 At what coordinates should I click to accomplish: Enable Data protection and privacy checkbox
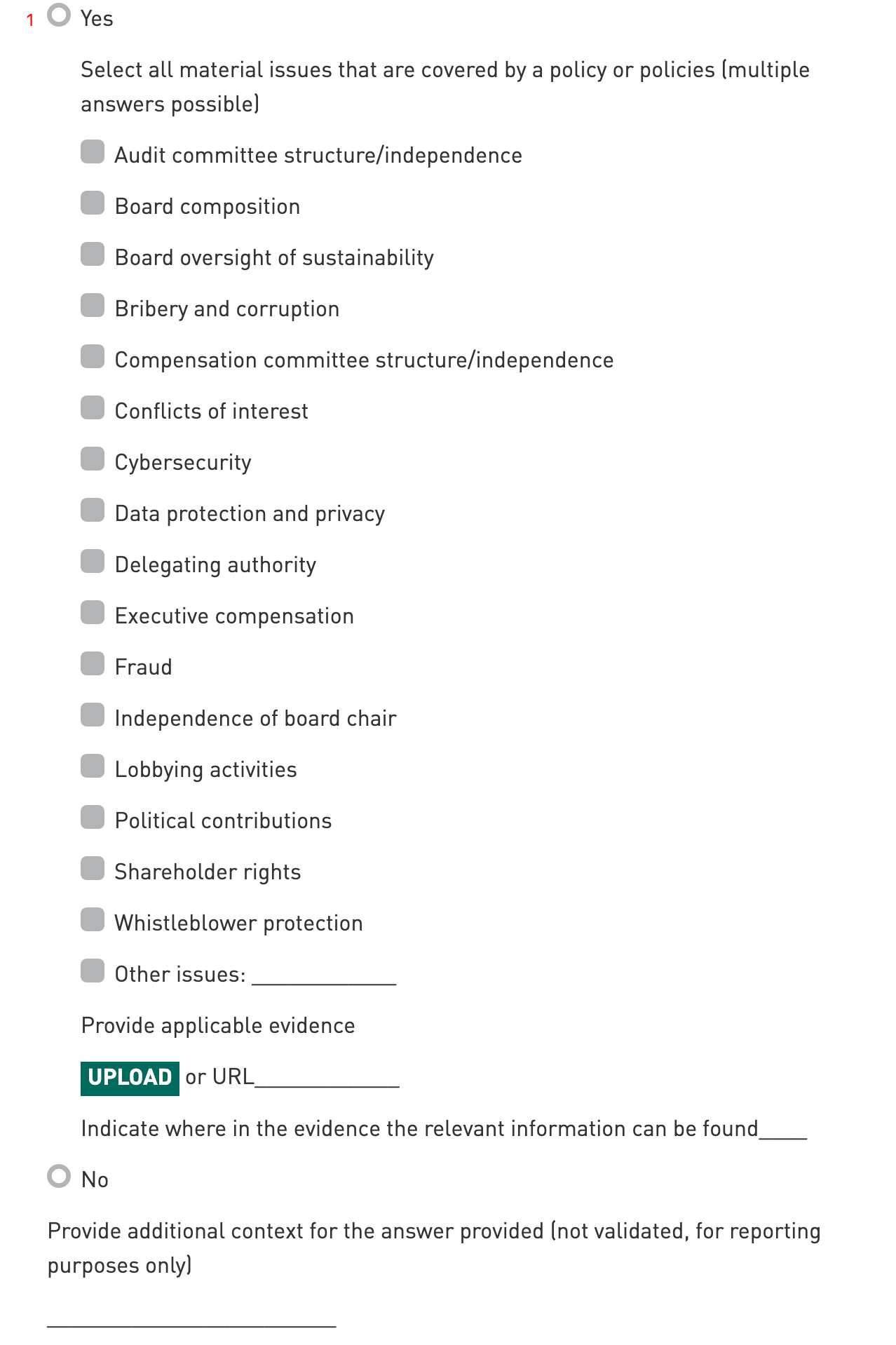[x=93, y=511]
